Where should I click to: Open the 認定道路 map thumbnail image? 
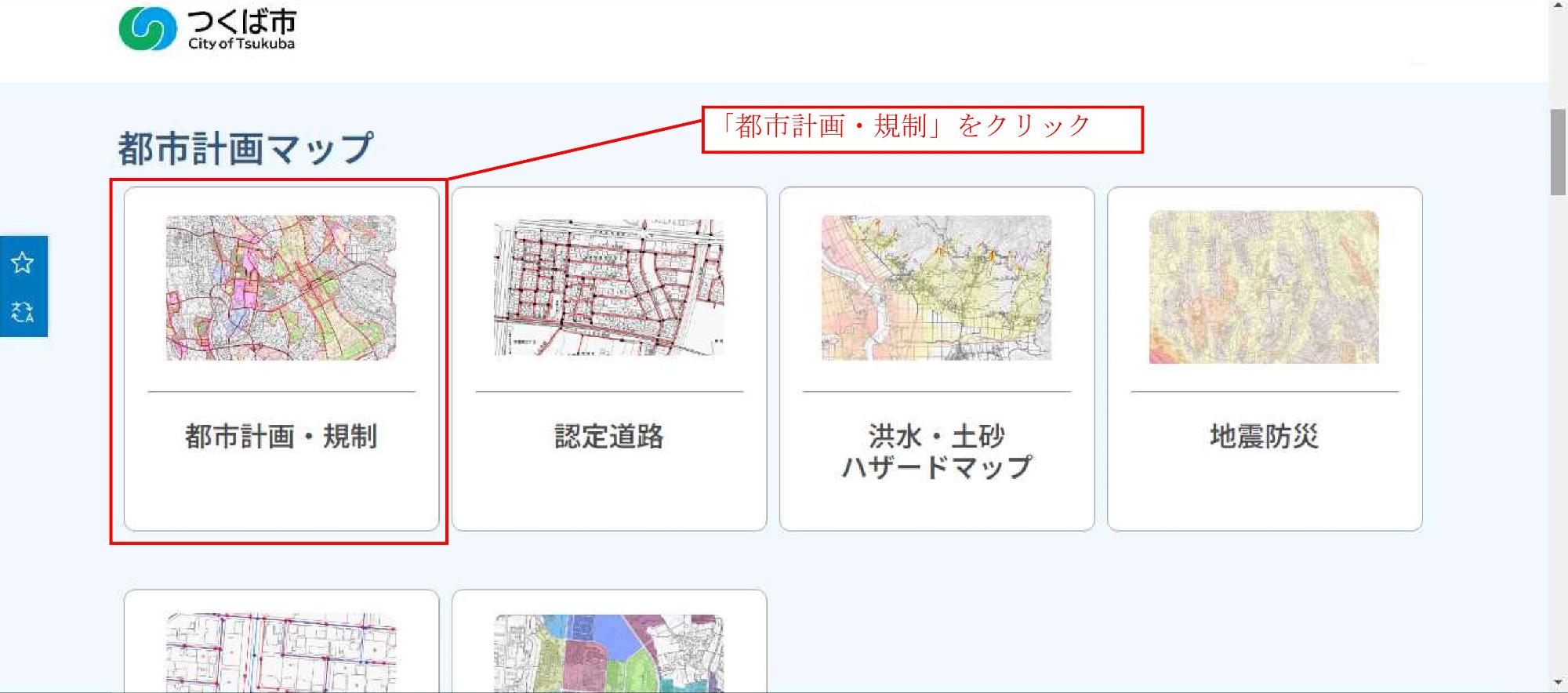608,288
